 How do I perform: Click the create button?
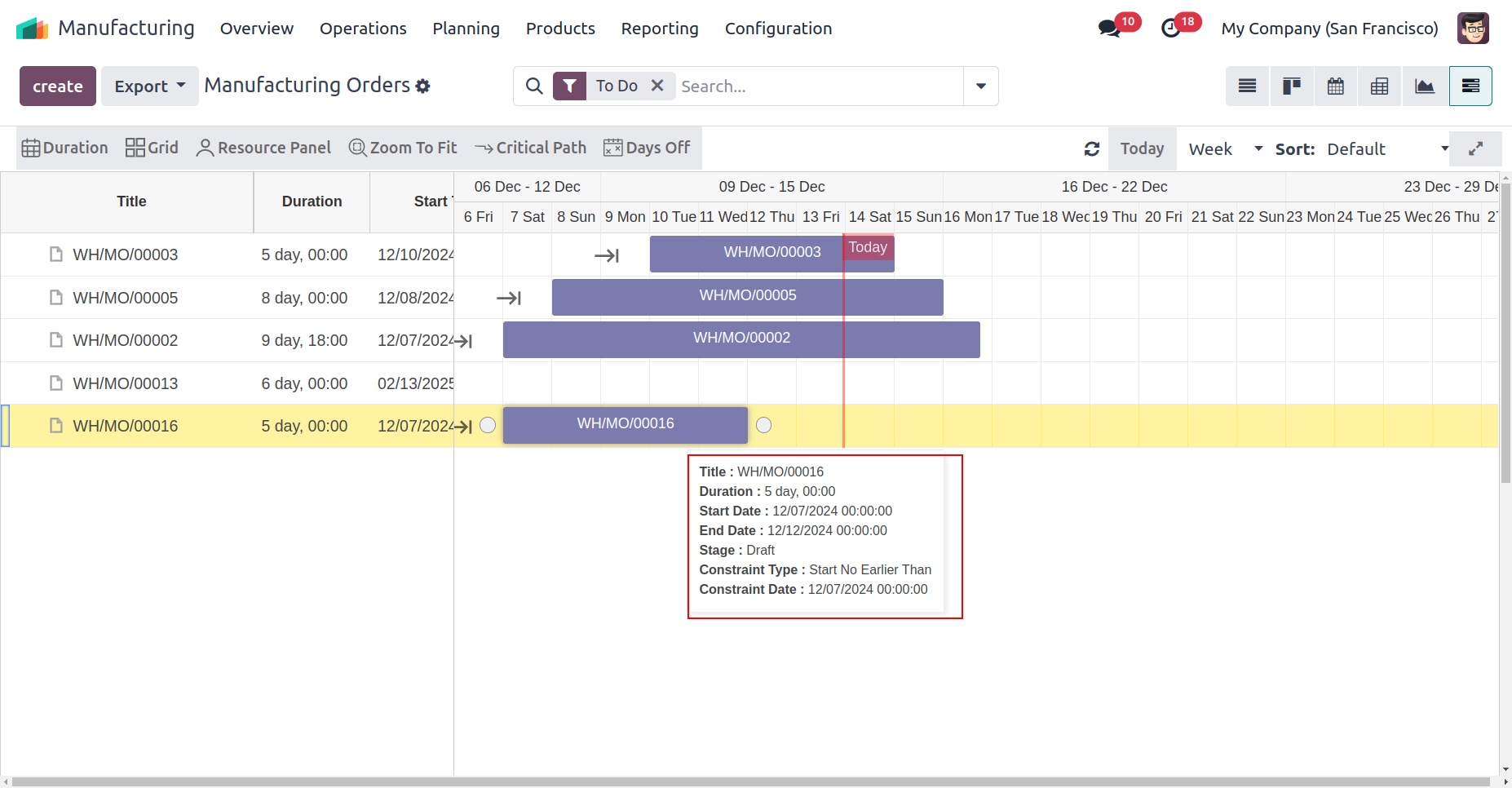point(58,86)
